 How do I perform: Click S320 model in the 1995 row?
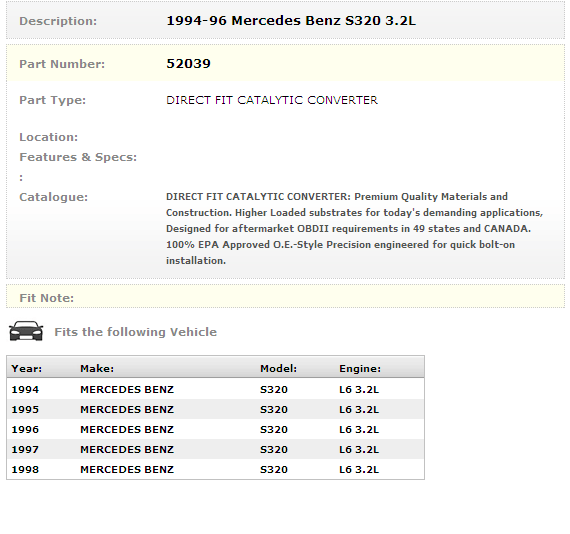274,410
